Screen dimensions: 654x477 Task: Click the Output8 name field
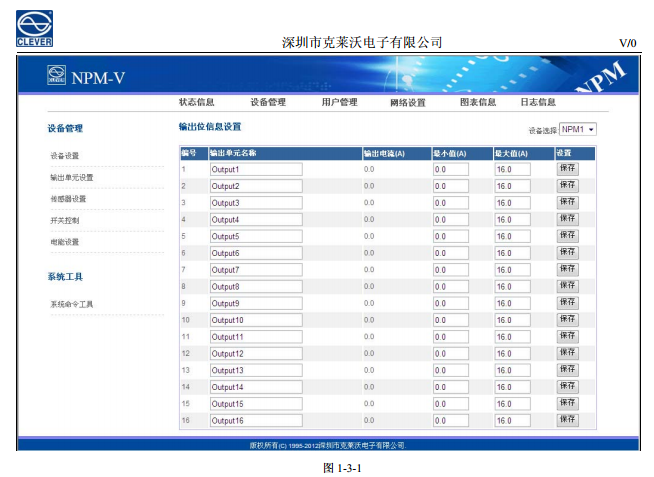click(x=256, y=286)
